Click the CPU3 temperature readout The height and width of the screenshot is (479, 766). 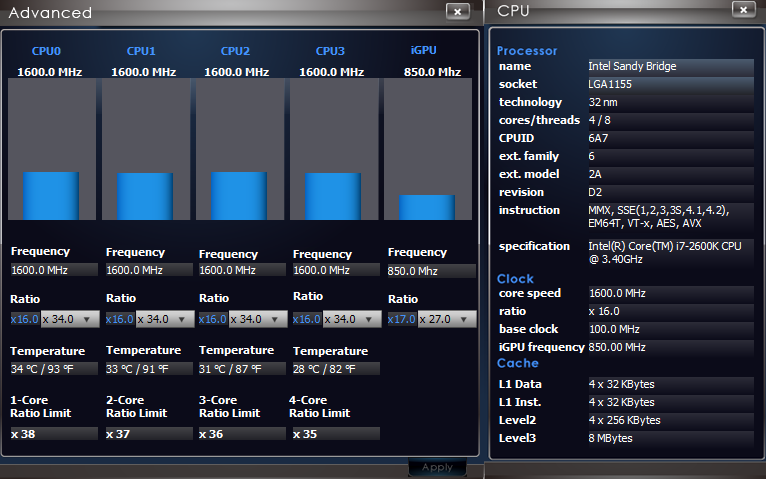pyautogui.click(x=336, y=369)
